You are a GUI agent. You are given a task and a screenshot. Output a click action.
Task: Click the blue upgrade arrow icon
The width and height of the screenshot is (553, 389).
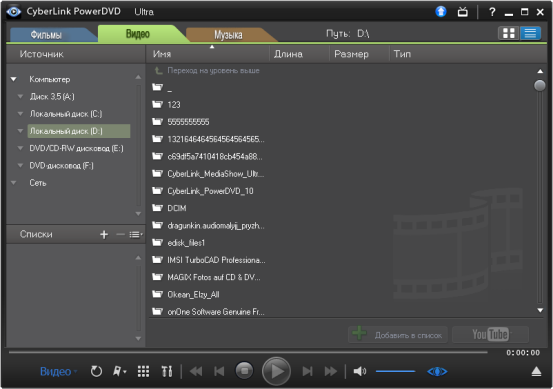pyautogui.click(x=440, y=12)
